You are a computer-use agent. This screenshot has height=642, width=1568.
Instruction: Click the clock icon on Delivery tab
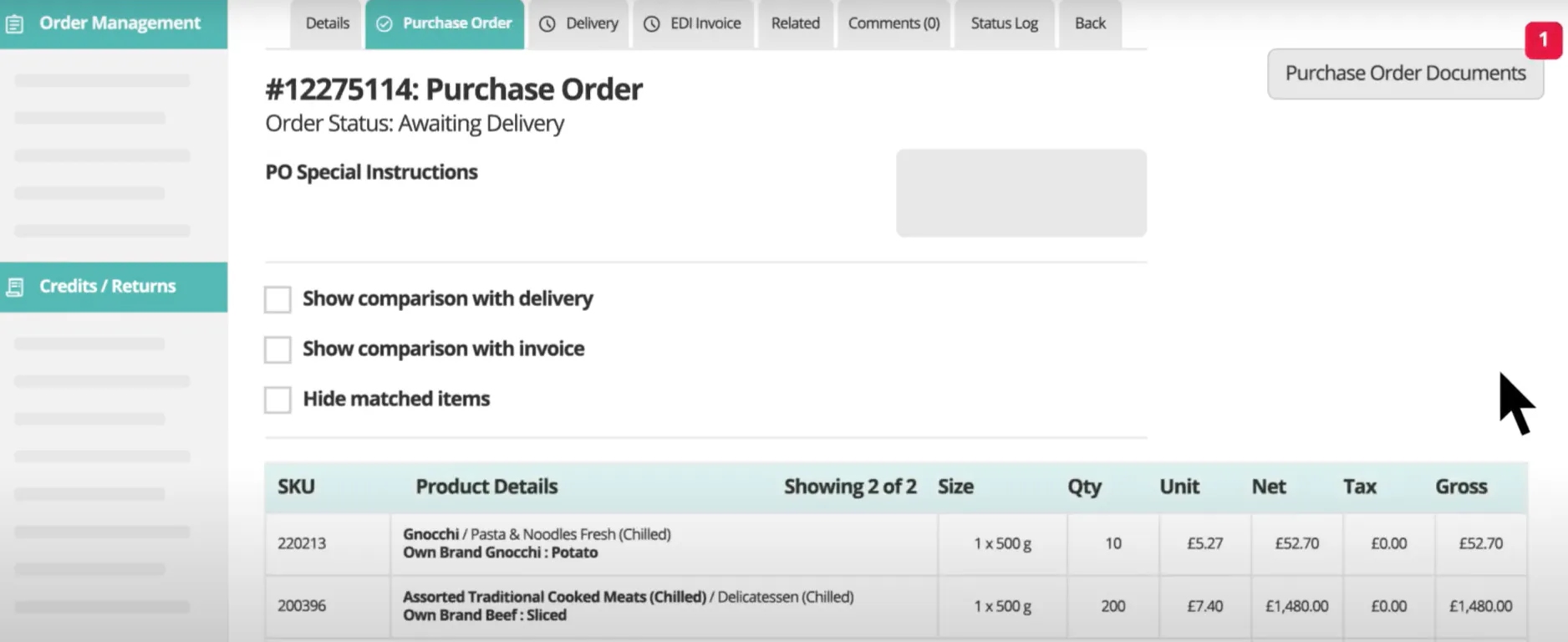pos(547,24)
